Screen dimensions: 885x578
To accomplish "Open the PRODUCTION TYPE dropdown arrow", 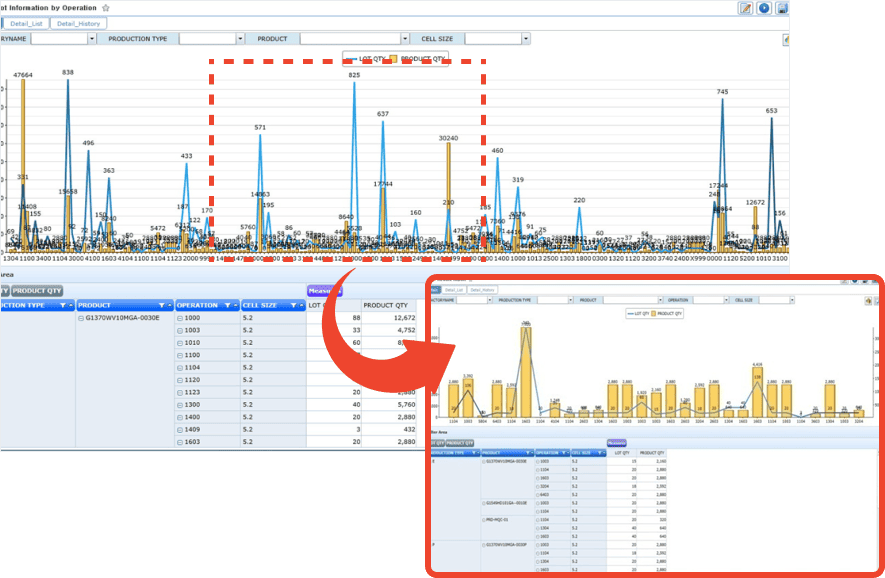I will coord(240,38).
